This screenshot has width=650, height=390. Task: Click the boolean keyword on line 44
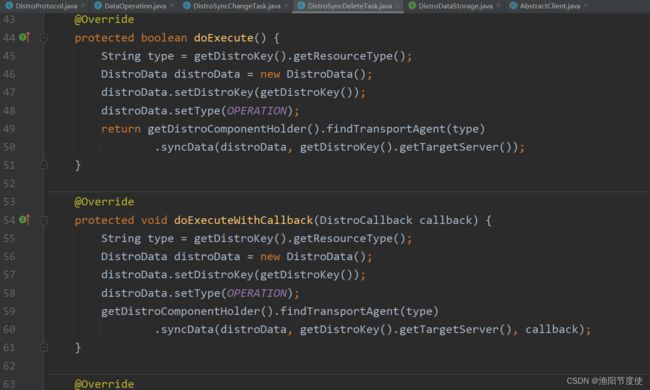point(164,38)
